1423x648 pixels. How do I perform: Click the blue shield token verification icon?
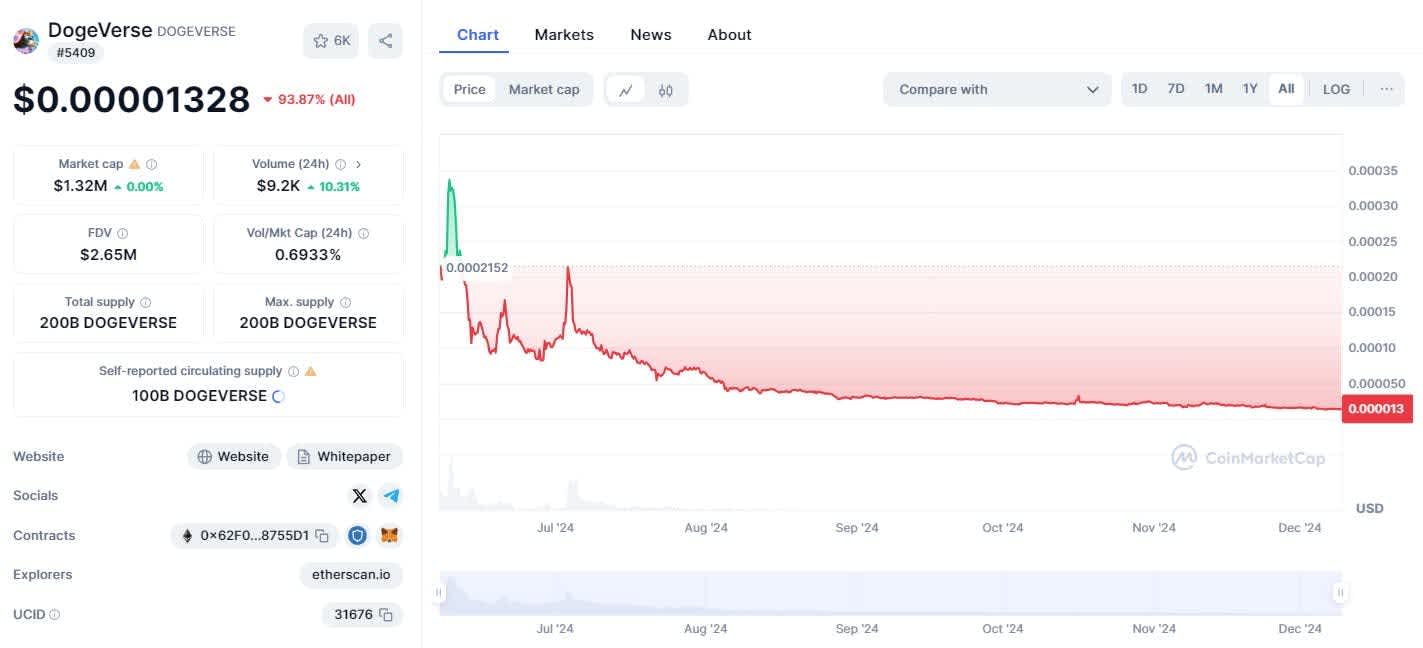[358, 535]
